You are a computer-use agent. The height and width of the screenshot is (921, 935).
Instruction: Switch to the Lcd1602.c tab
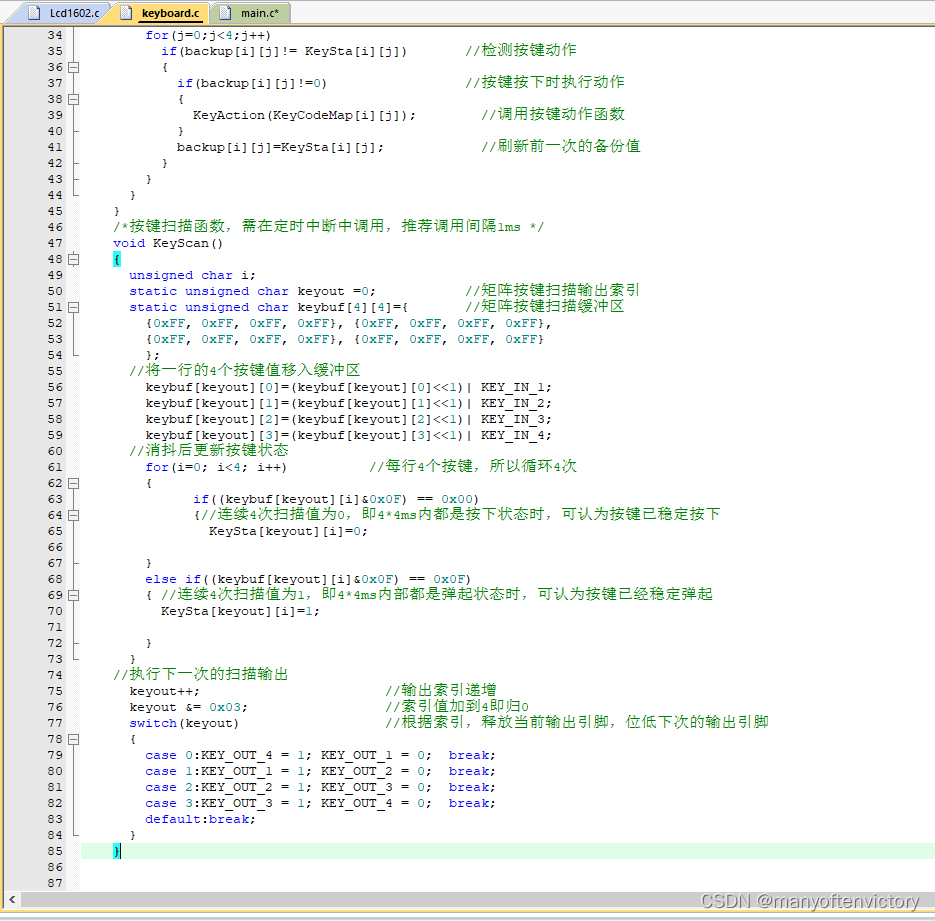pos(64,13)
